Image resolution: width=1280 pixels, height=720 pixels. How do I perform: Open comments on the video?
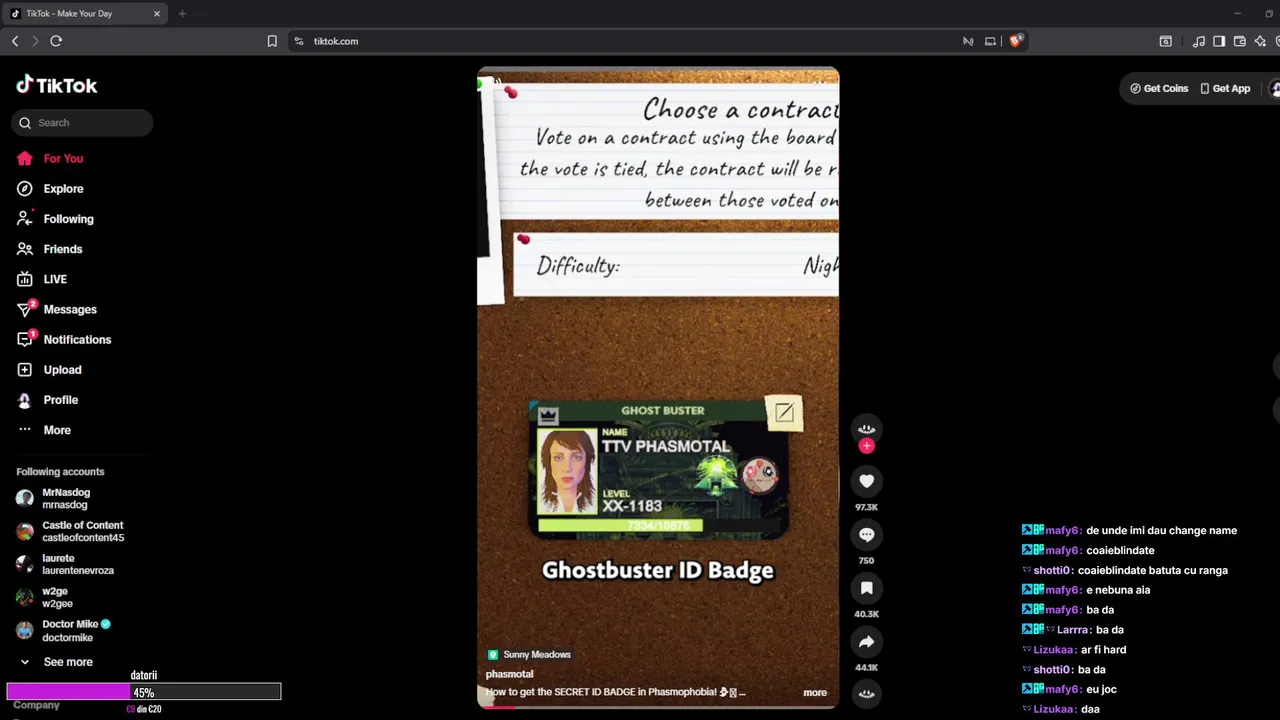click(866, 535)
